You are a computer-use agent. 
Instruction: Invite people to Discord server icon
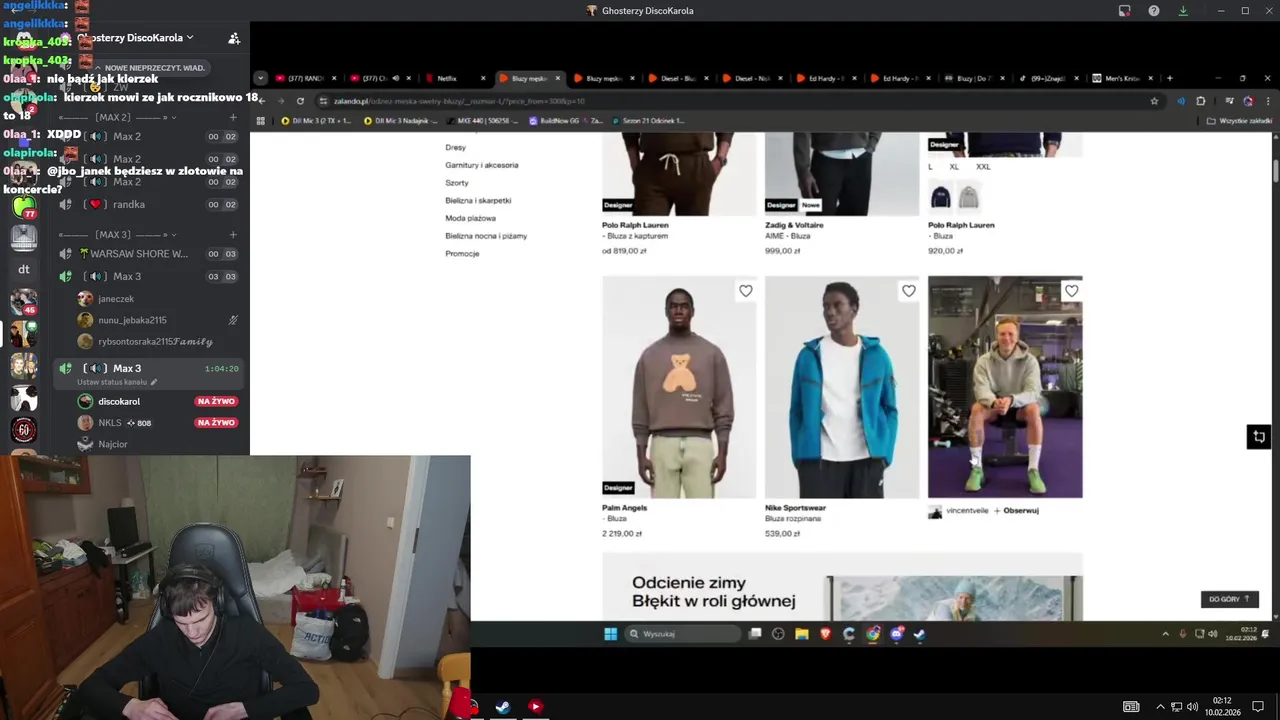click(234, 38)
